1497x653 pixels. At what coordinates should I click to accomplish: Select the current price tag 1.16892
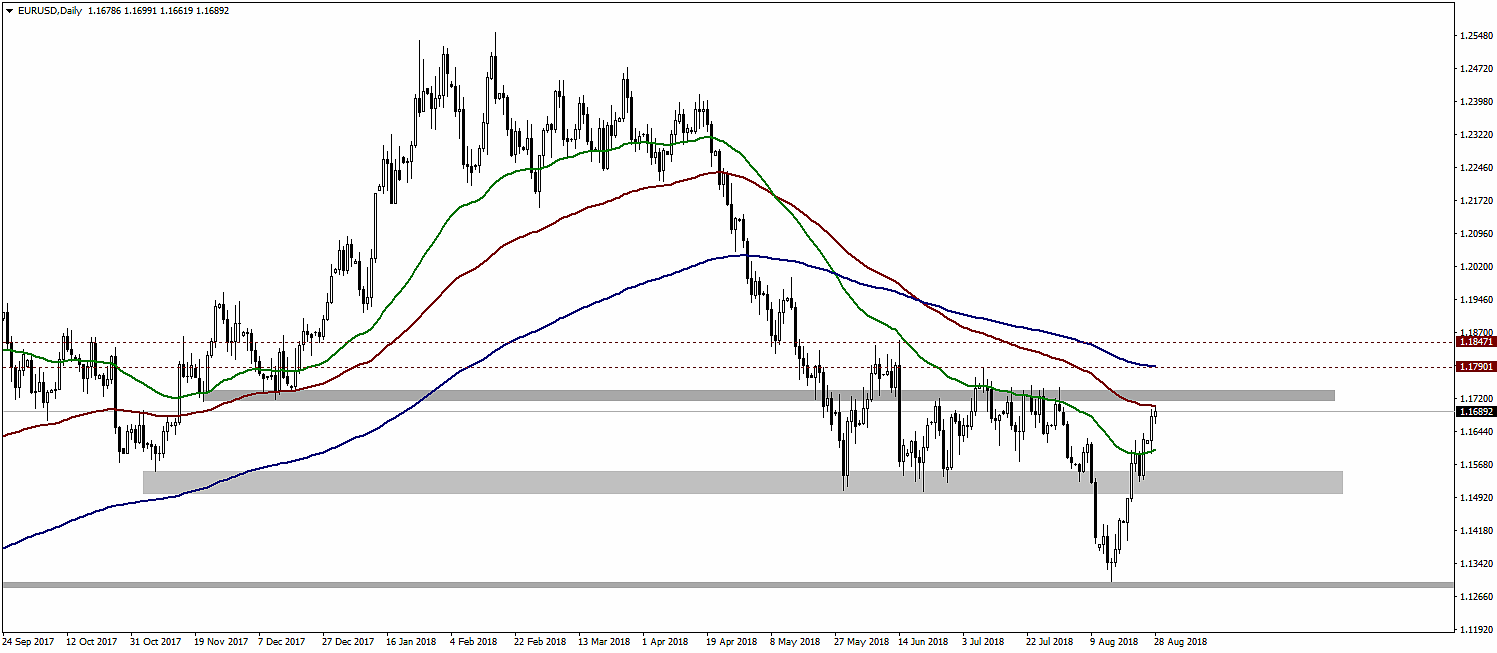[1476, 411]
